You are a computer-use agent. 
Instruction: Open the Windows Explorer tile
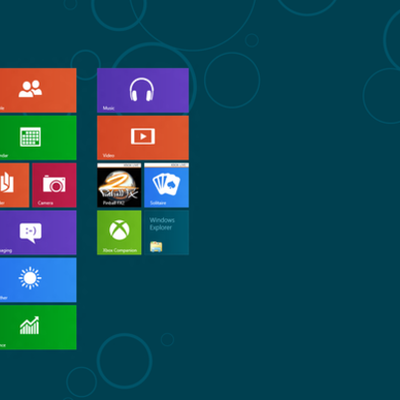pos(166,232)
